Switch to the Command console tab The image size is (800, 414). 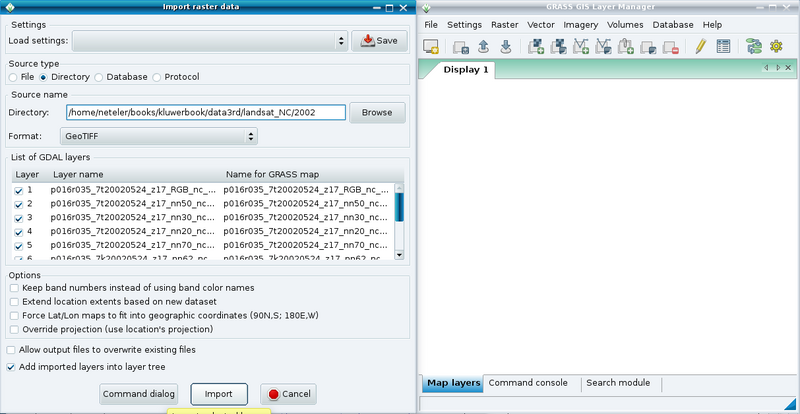click(528, 383)
